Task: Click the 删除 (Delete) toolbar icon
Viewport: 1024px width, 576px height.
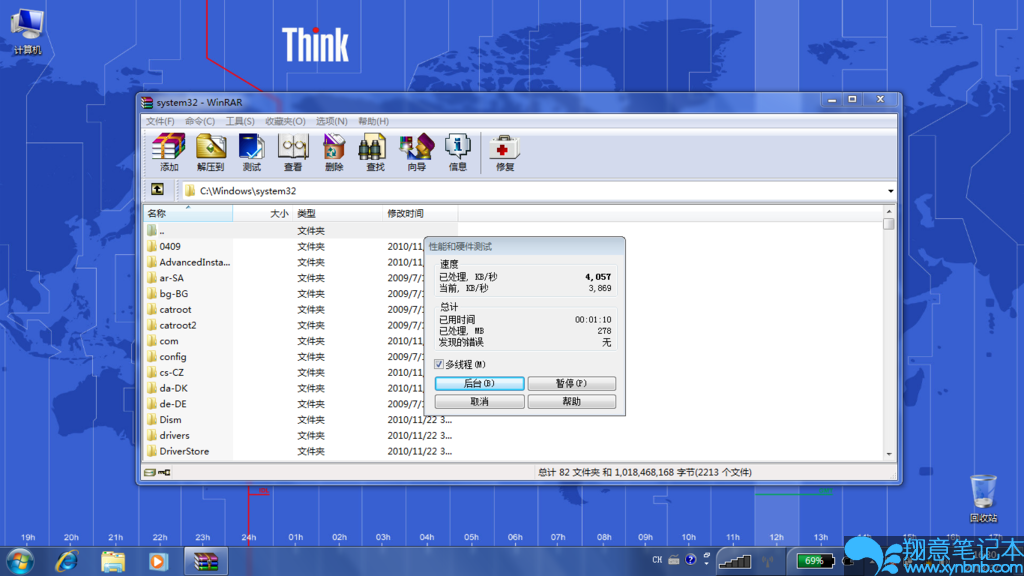Action: (334, 152)
